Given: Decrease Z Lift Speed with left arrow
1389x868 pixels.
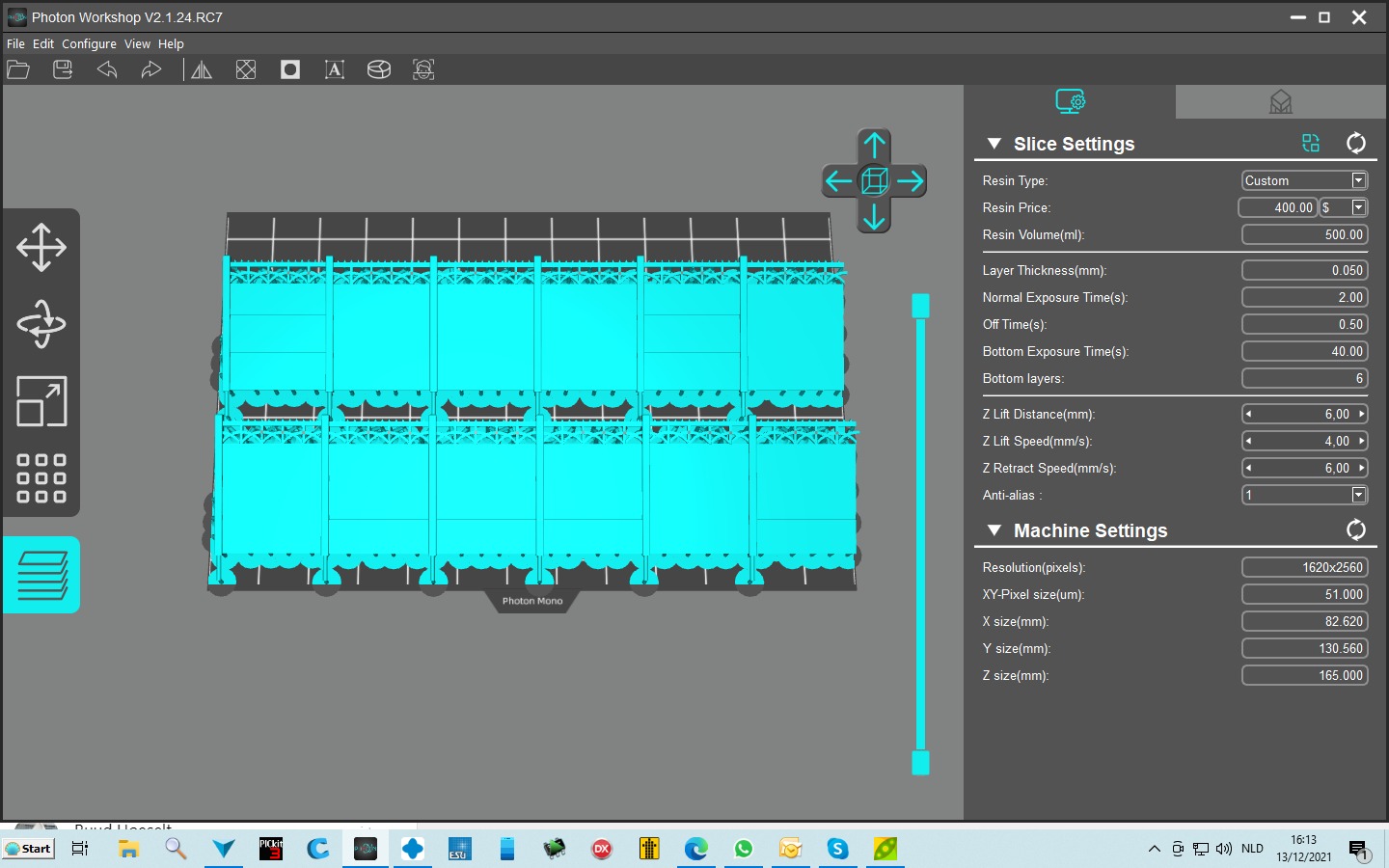Looking at the screenshot, I should 1248,441.
